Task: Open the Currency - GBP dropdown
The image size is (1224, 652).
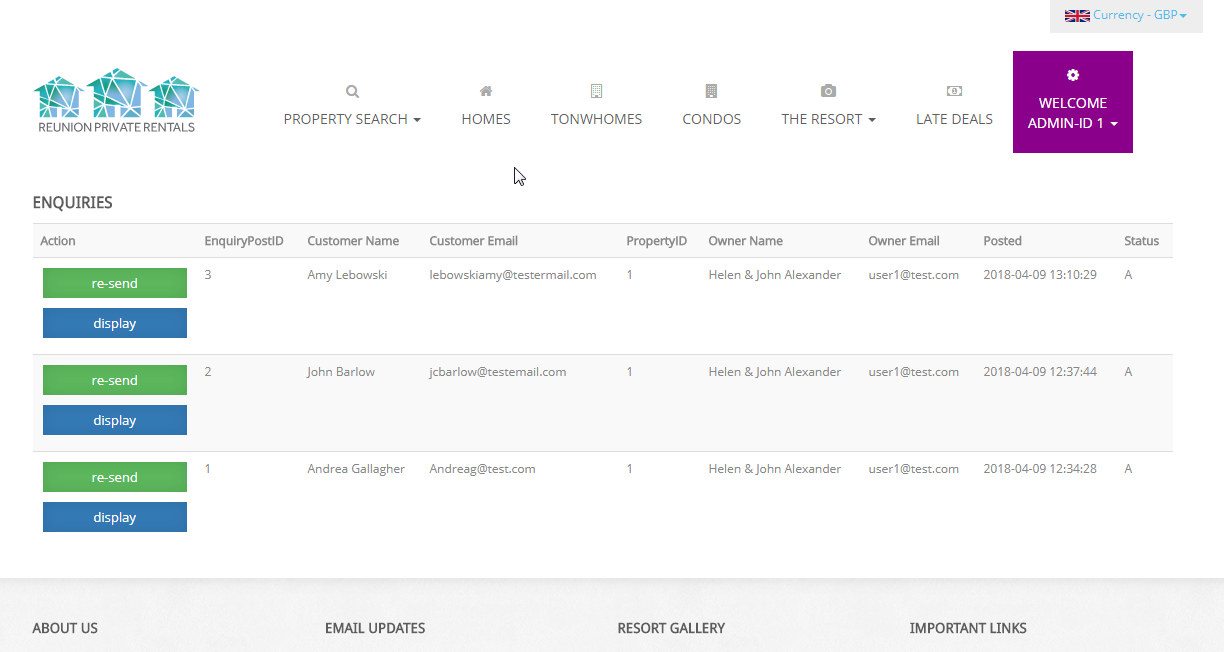Action: coord(1126,16)
